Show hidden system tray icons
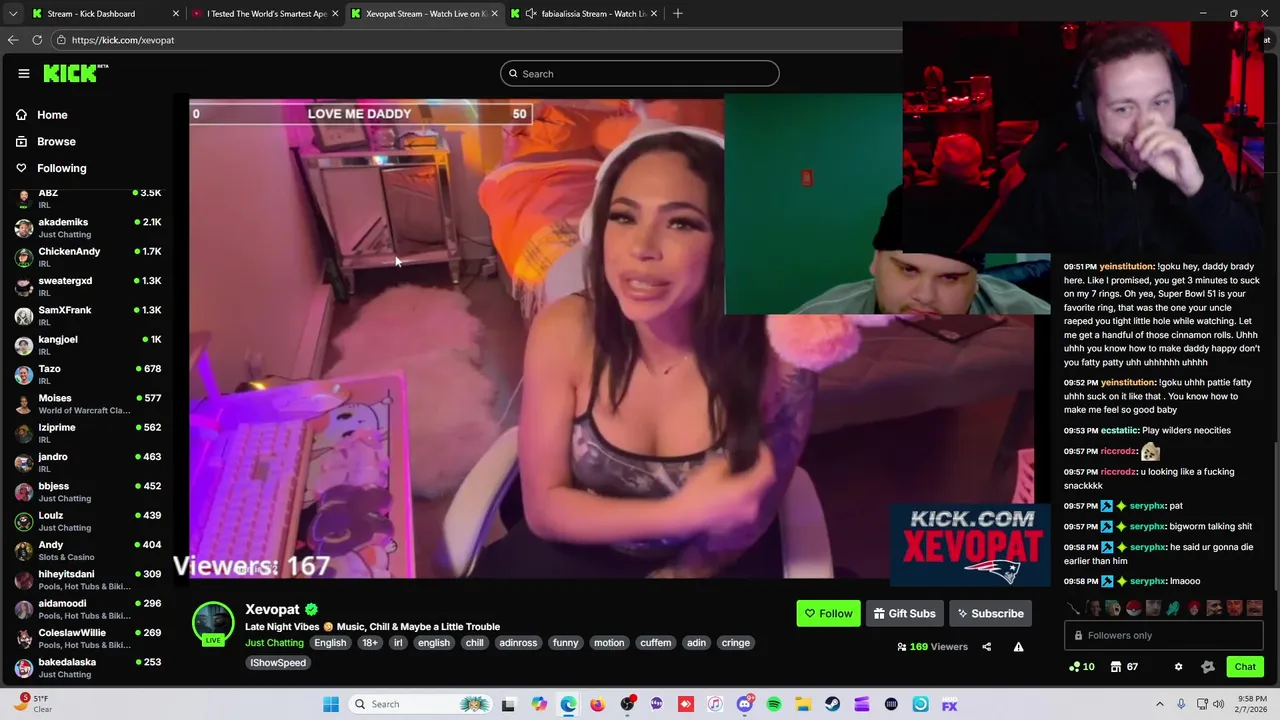Screen dimensions: 1280x720 pyautogui.click(x=1160, y=704)
